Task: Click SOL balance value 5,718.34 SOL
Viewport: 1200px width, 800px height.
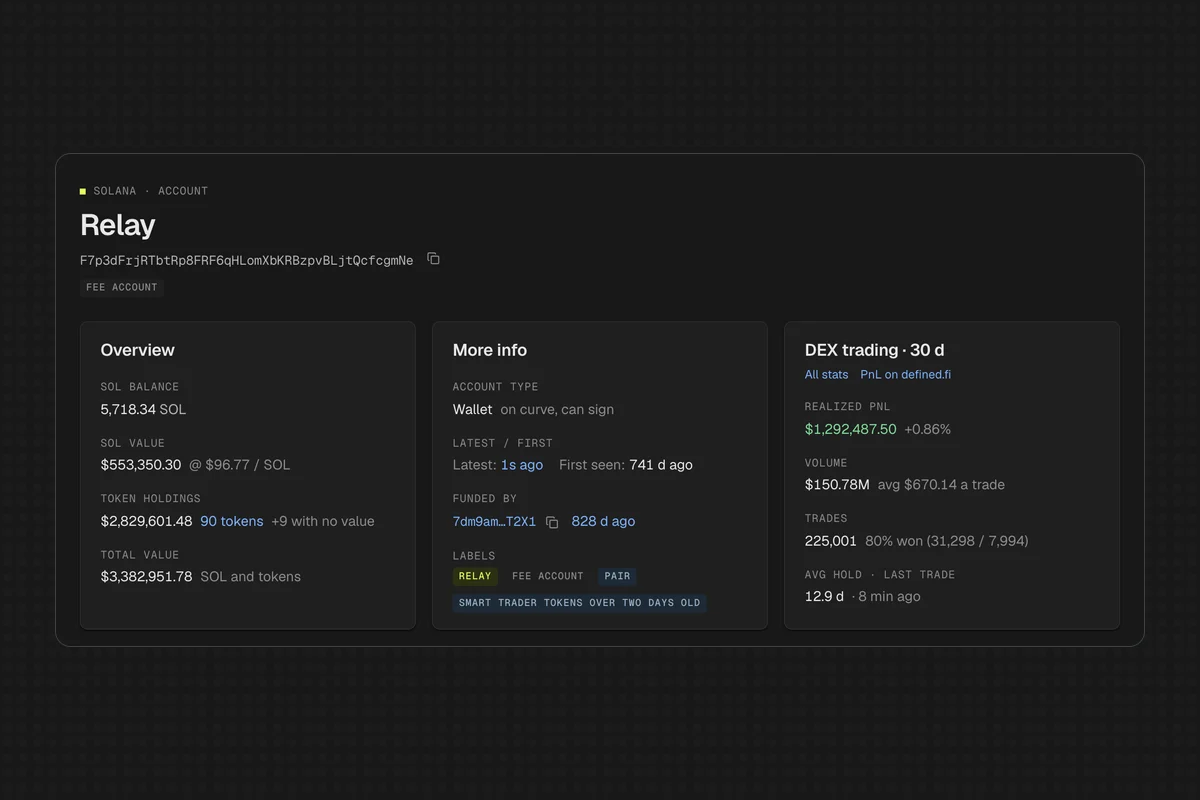Action: (143, 409)
